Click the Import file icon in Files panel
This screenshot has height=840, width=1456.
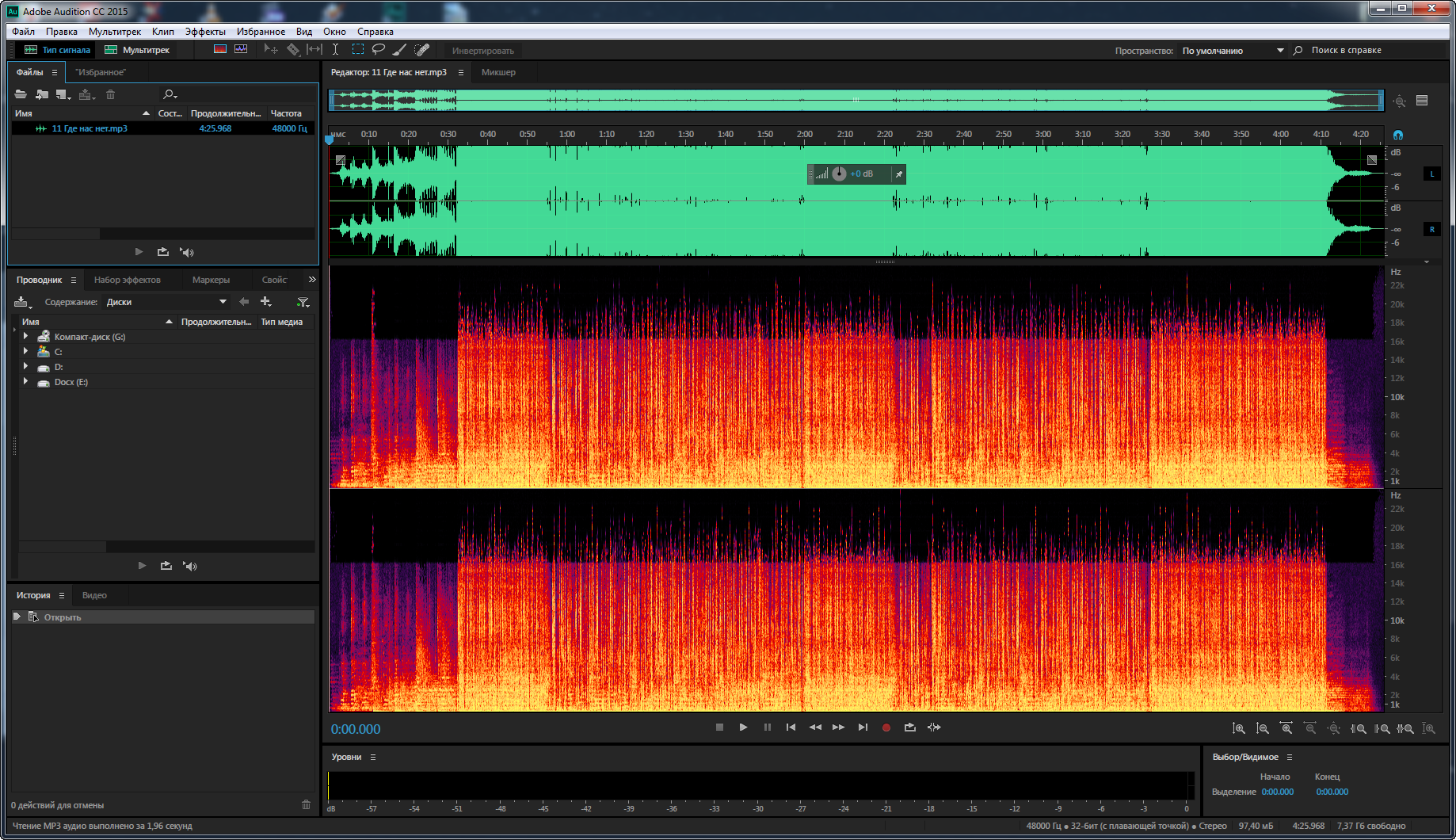42,94
